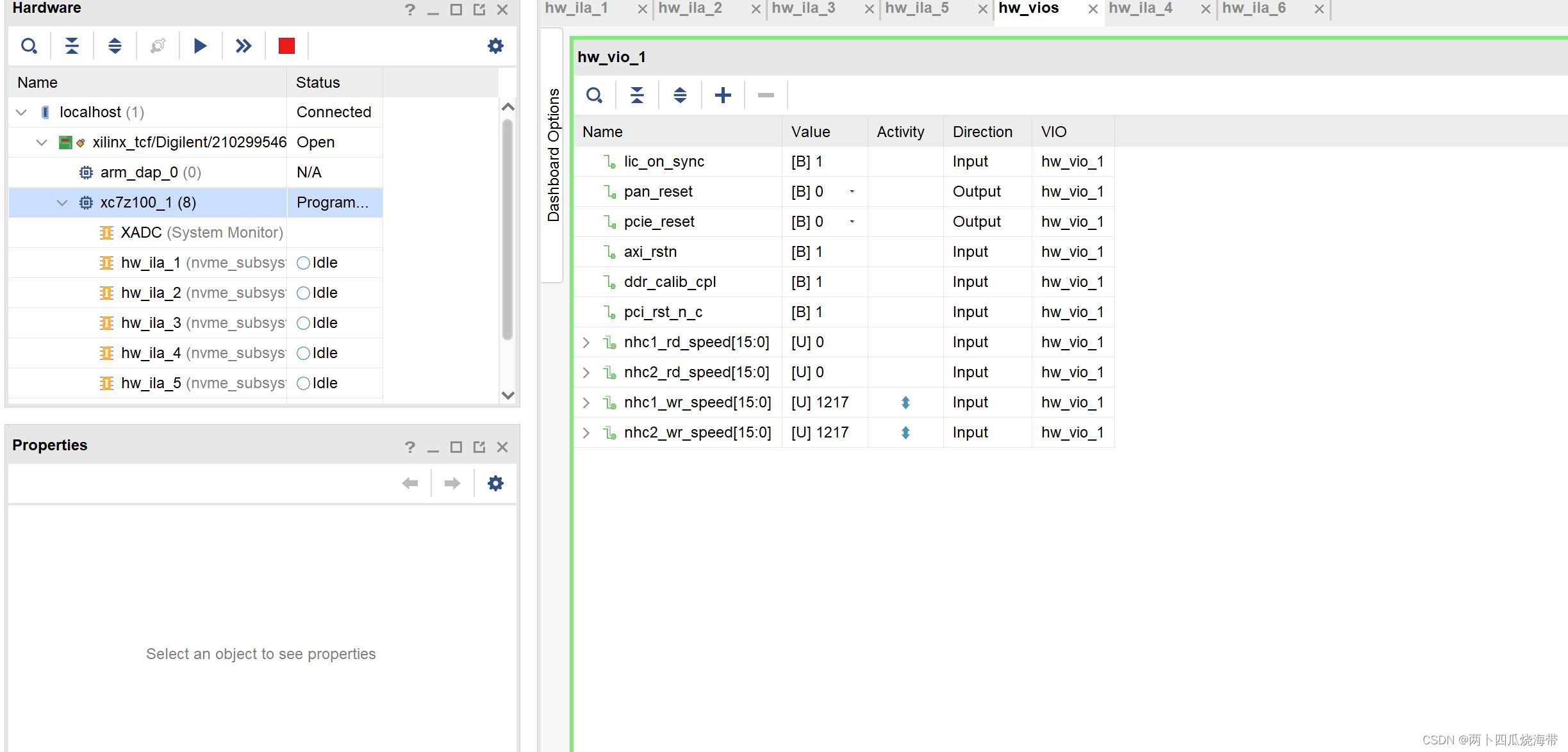Go forward with Properties right arrow
The image size is (1568, 752).
point(452,483)
